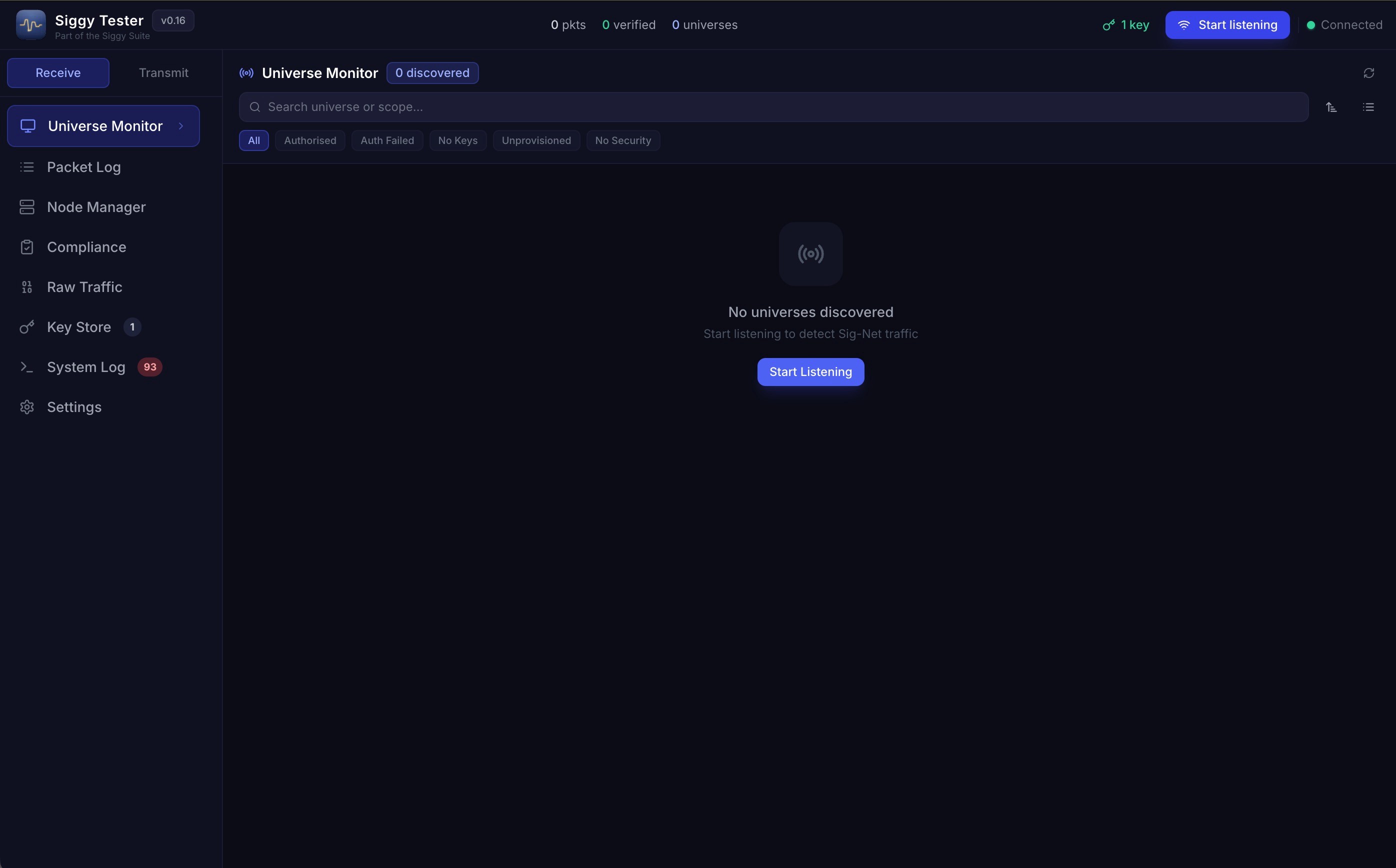Viewport: 1396px width, 868px height.
Task: Open Packet Log from the sidebar
Action: (84, 167)
